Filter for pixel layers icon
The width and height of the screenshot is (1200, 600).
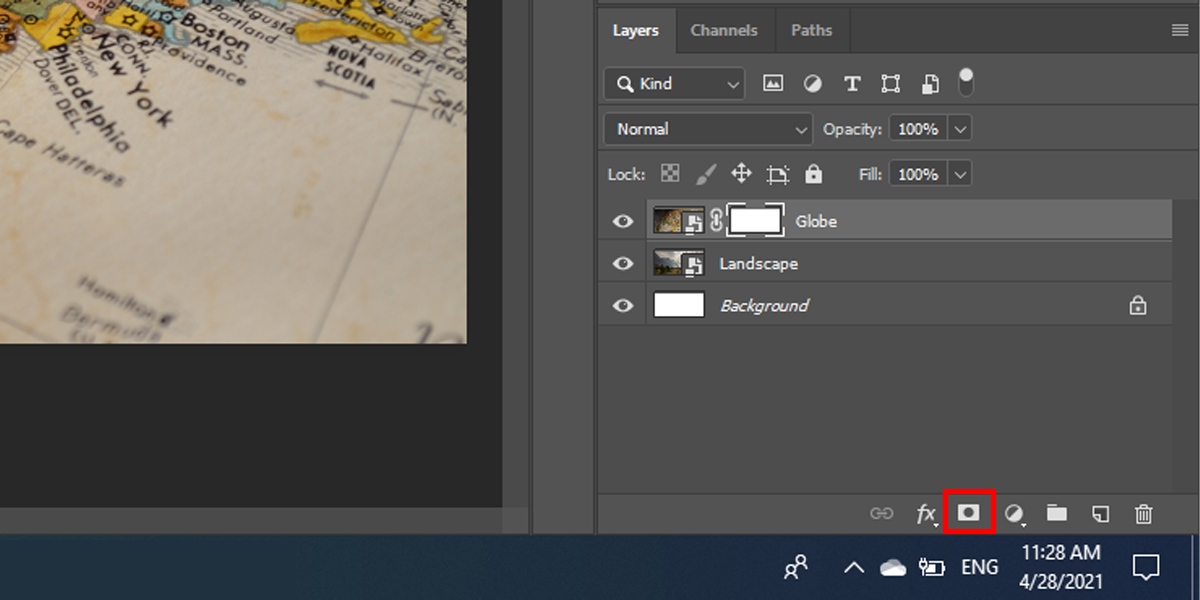click(x=773, y=84)
